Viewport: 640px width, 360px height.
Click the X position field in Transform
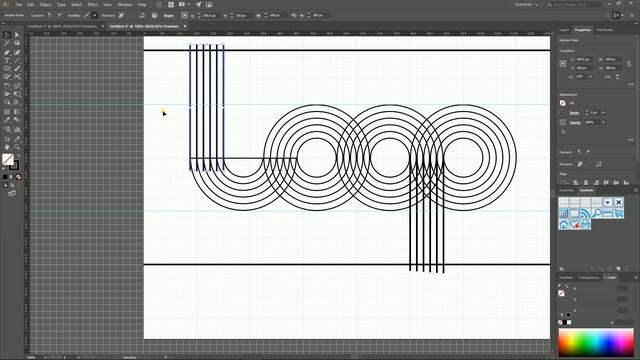[x=583, y=59]
